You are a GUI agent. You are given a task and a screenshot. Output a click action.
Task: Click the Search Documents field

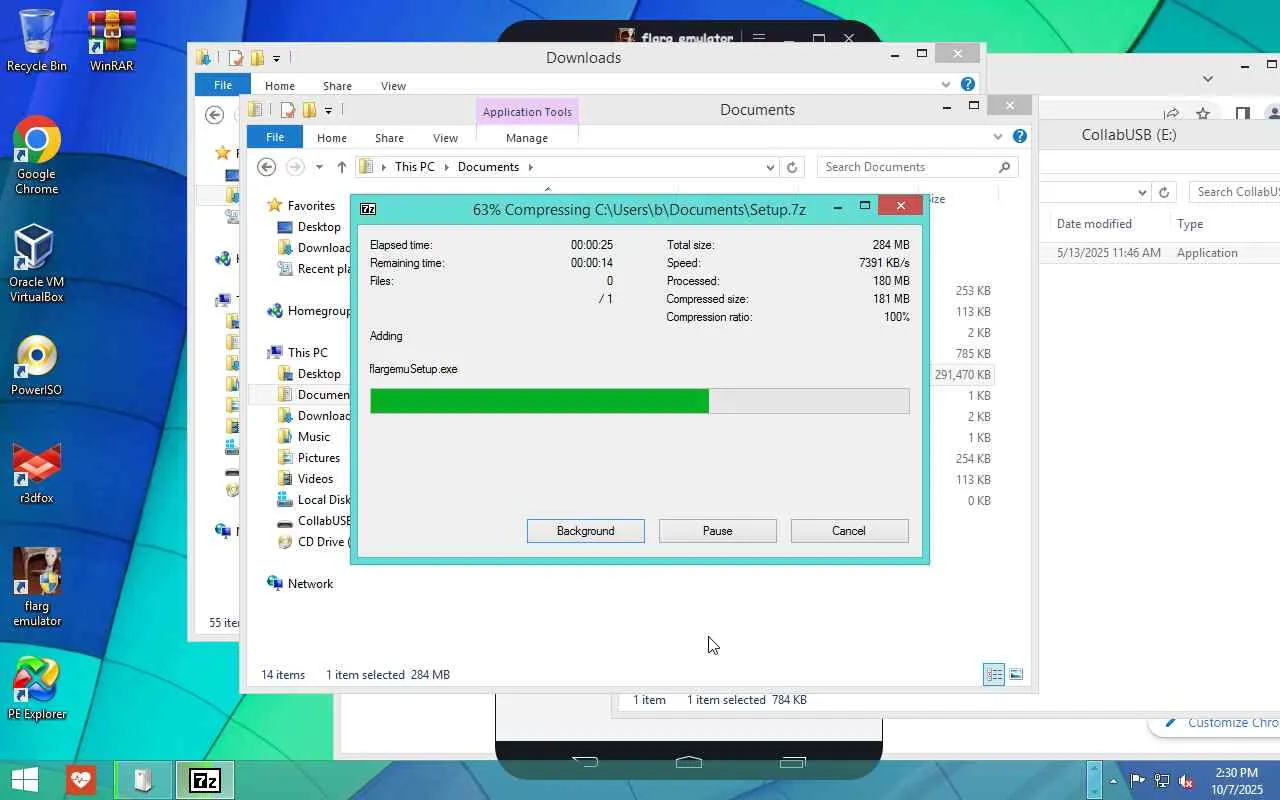pyautogui.click(x=917, y=167)
